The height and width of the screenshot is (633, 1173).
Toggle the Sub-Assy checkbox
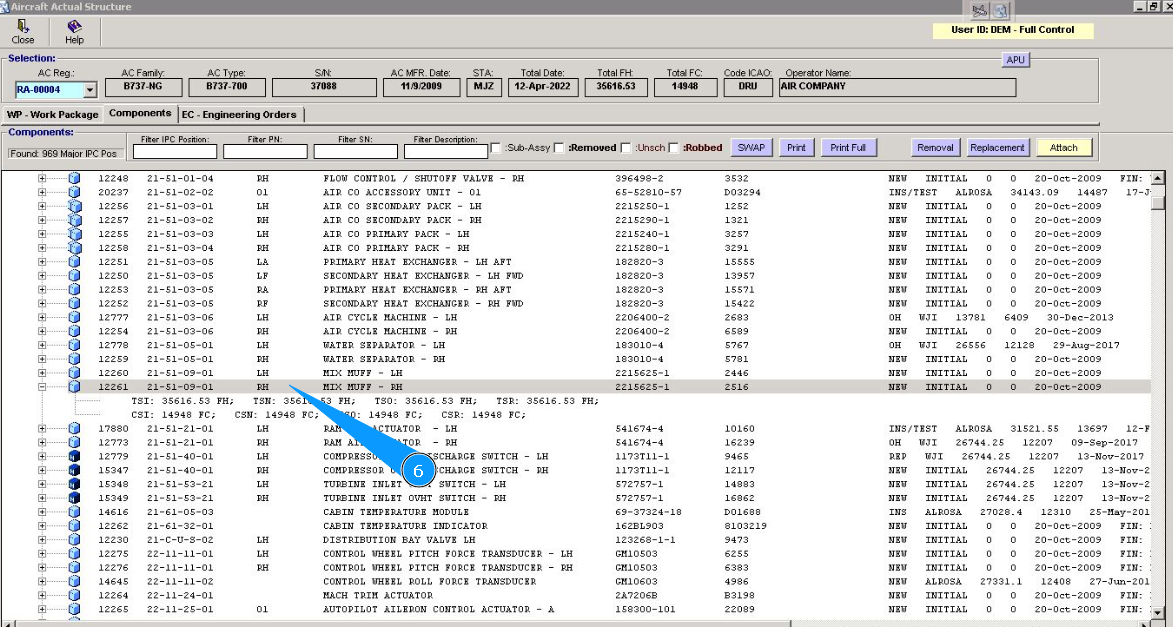495,147
